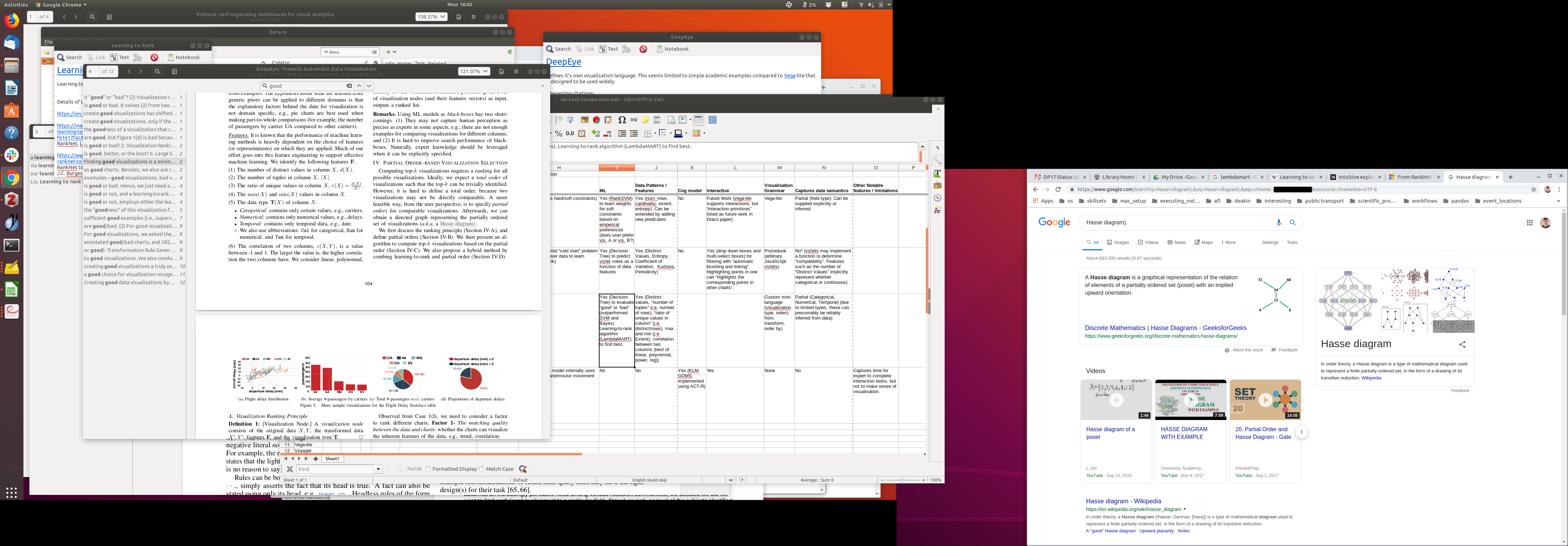The height and width of the screenshot is (546, 1568).
Task: Expand the conditional formatting dropdown arrow
Action: click(704, 133)
